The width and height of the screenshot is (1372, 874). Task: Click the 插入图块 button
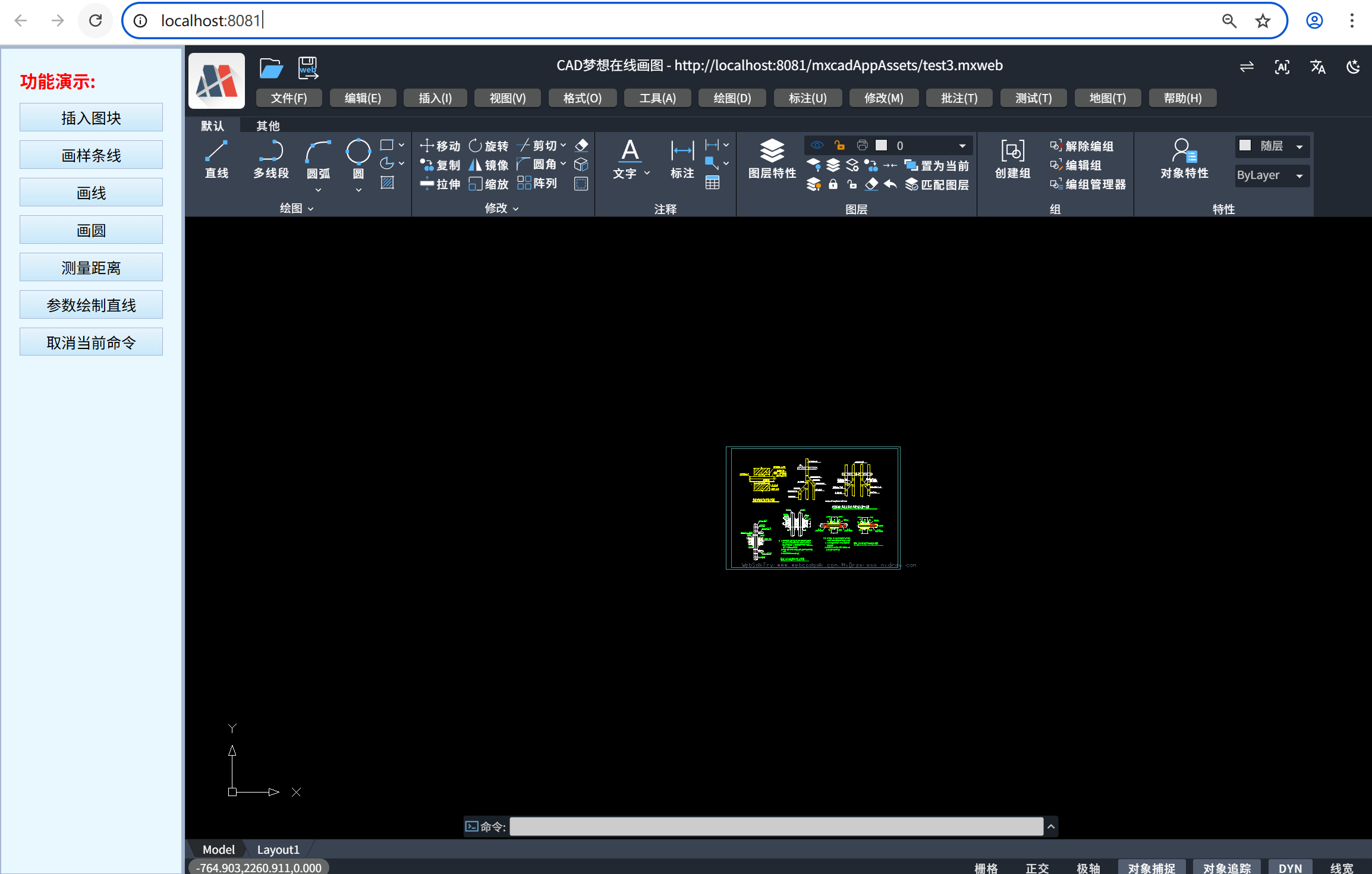[x=91, y=118]
